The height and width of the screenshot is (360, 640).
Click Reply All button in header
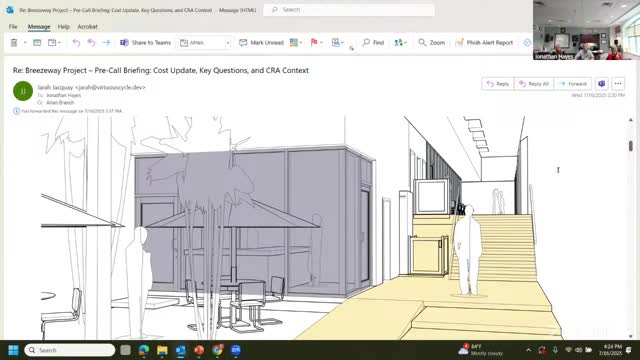[x=534, y=84]
